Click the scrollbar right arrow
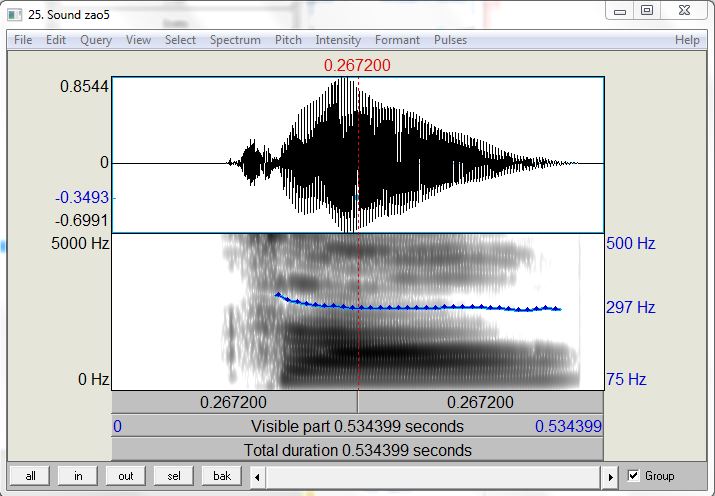This screenshot has height=496, width=715. 611,477
